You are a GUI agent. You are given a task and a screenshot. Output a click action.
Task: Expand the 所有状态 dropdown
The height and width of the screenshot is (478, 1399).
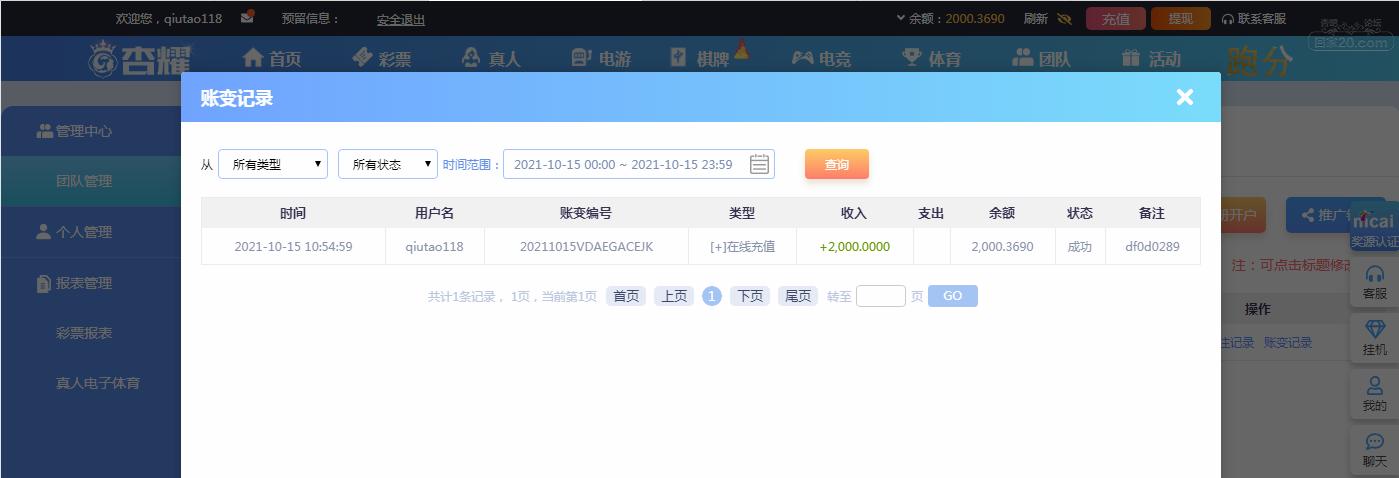pos(388,165)
